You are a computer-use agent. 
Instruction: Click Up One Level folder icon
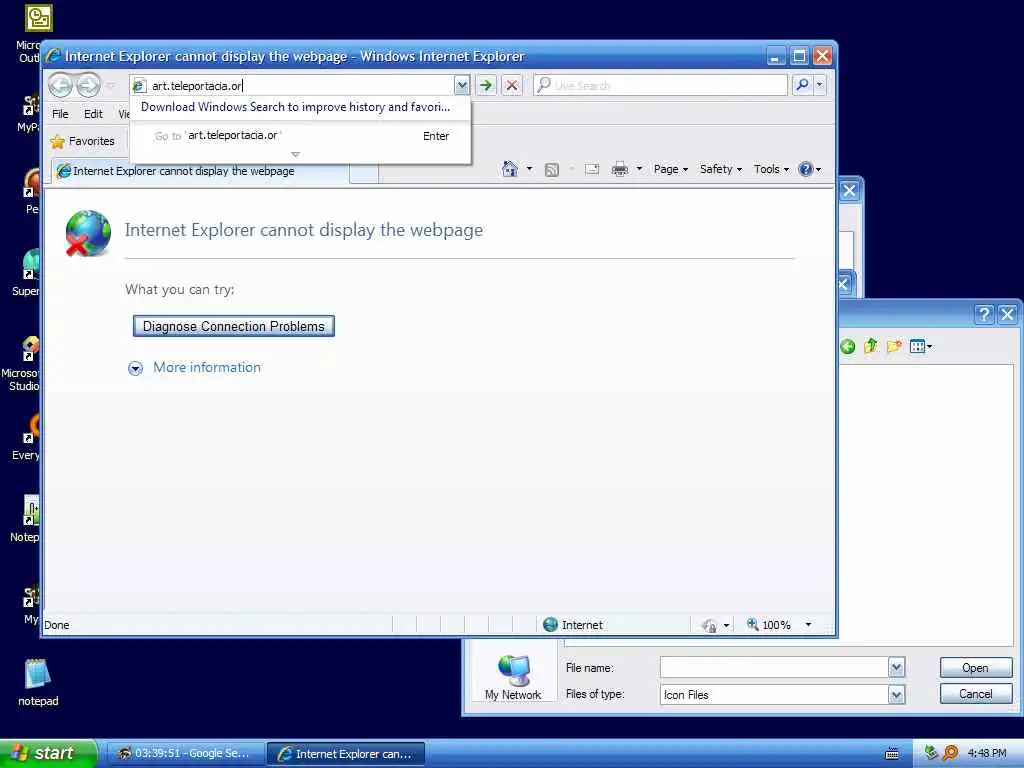[x=870, y=346]
